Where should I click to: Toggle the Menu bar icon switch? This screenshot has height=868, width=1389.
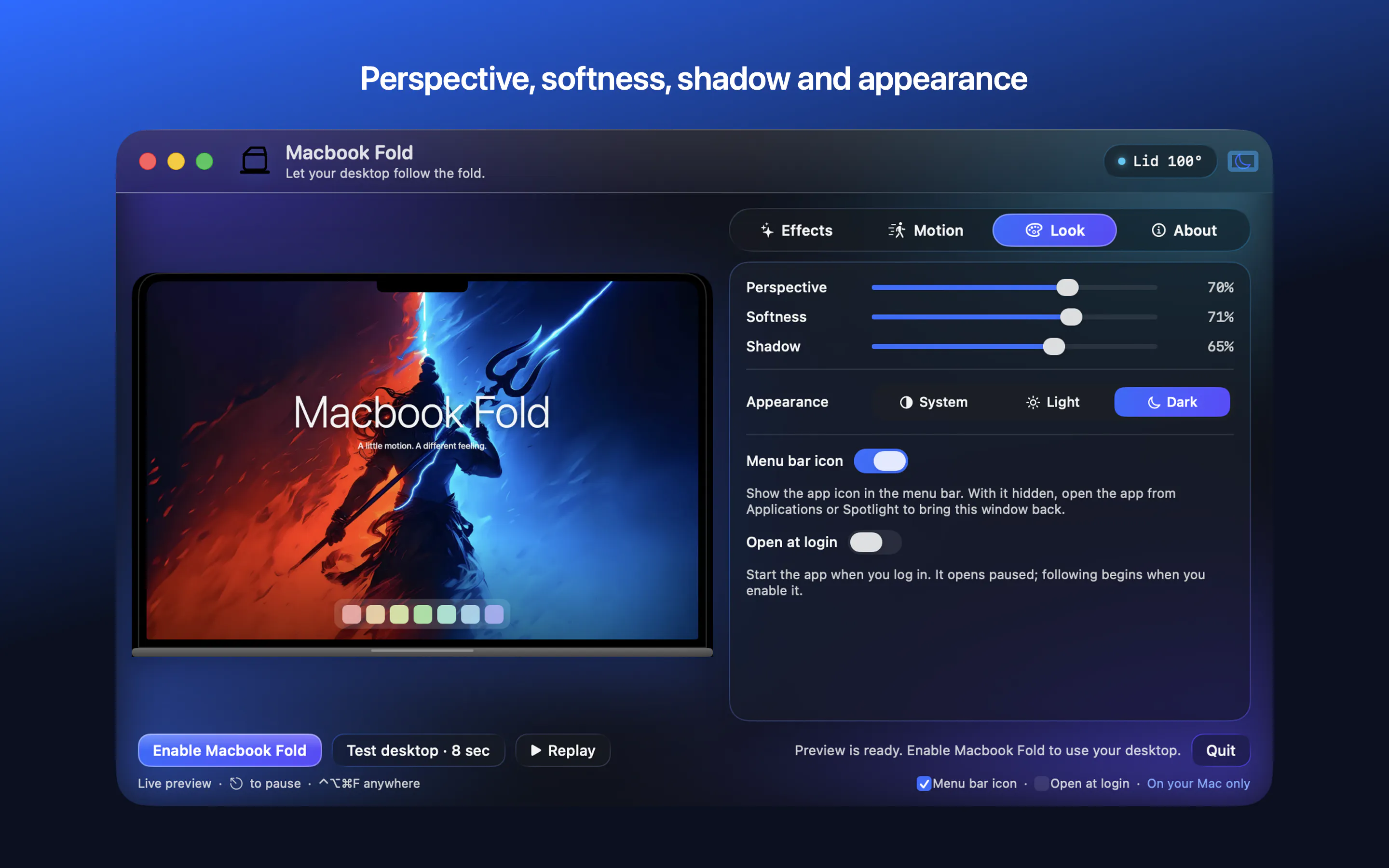click(881, 461)
